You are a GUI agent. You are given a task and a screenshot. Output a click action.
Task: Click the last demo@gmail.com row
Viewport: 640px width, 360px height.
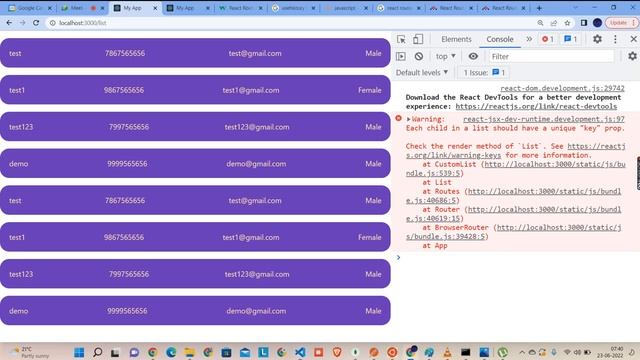(x=195, y=311)
